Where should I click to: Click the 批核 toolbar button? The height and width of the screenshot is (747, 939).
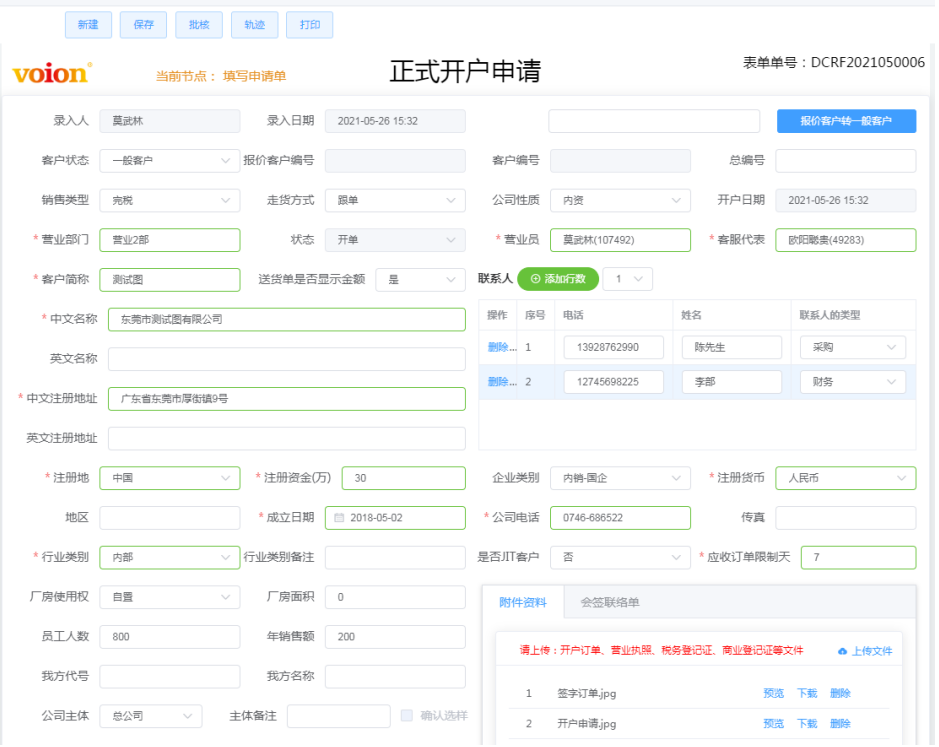[199, 25]
